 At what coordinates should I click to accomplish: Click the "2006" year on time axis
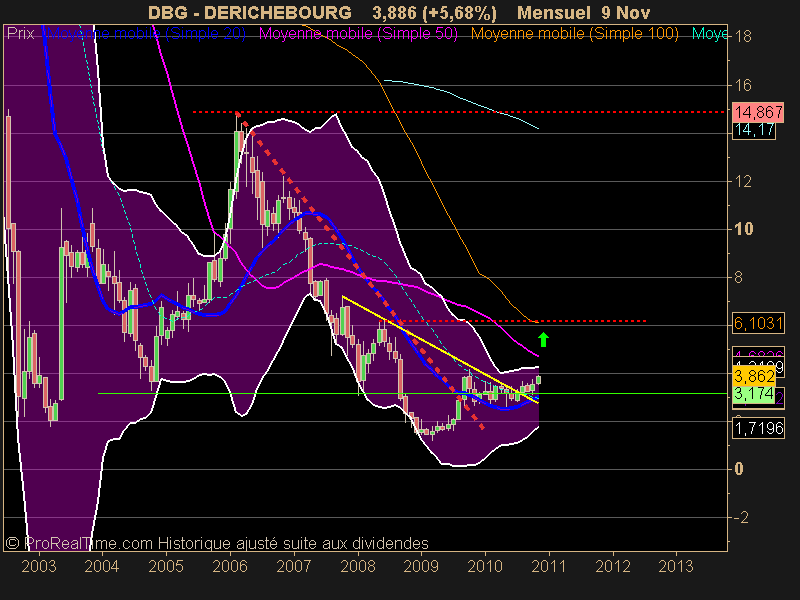click(230, 566)
